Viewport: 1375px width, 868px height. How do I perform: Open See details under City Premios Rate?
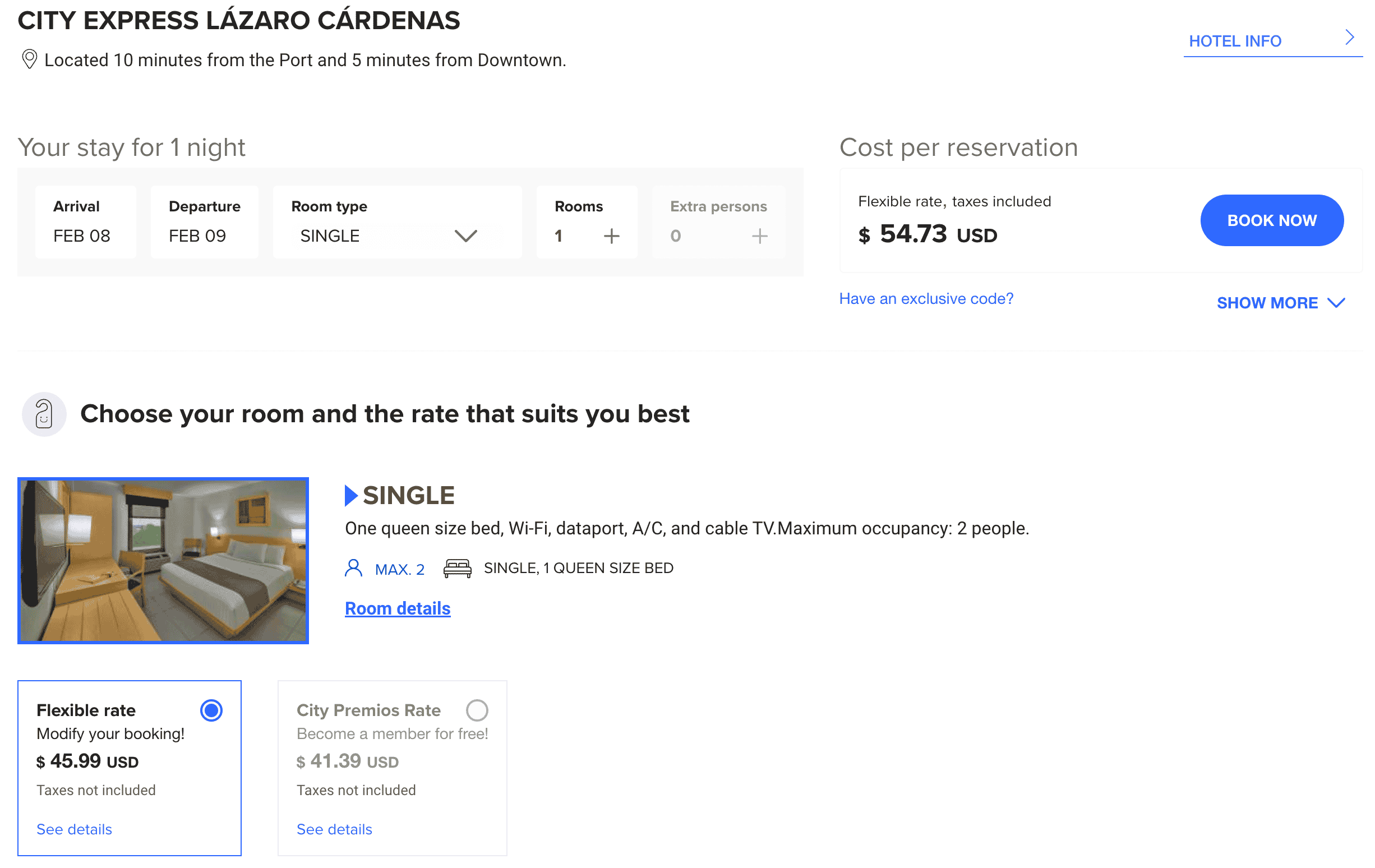point(334,829)
